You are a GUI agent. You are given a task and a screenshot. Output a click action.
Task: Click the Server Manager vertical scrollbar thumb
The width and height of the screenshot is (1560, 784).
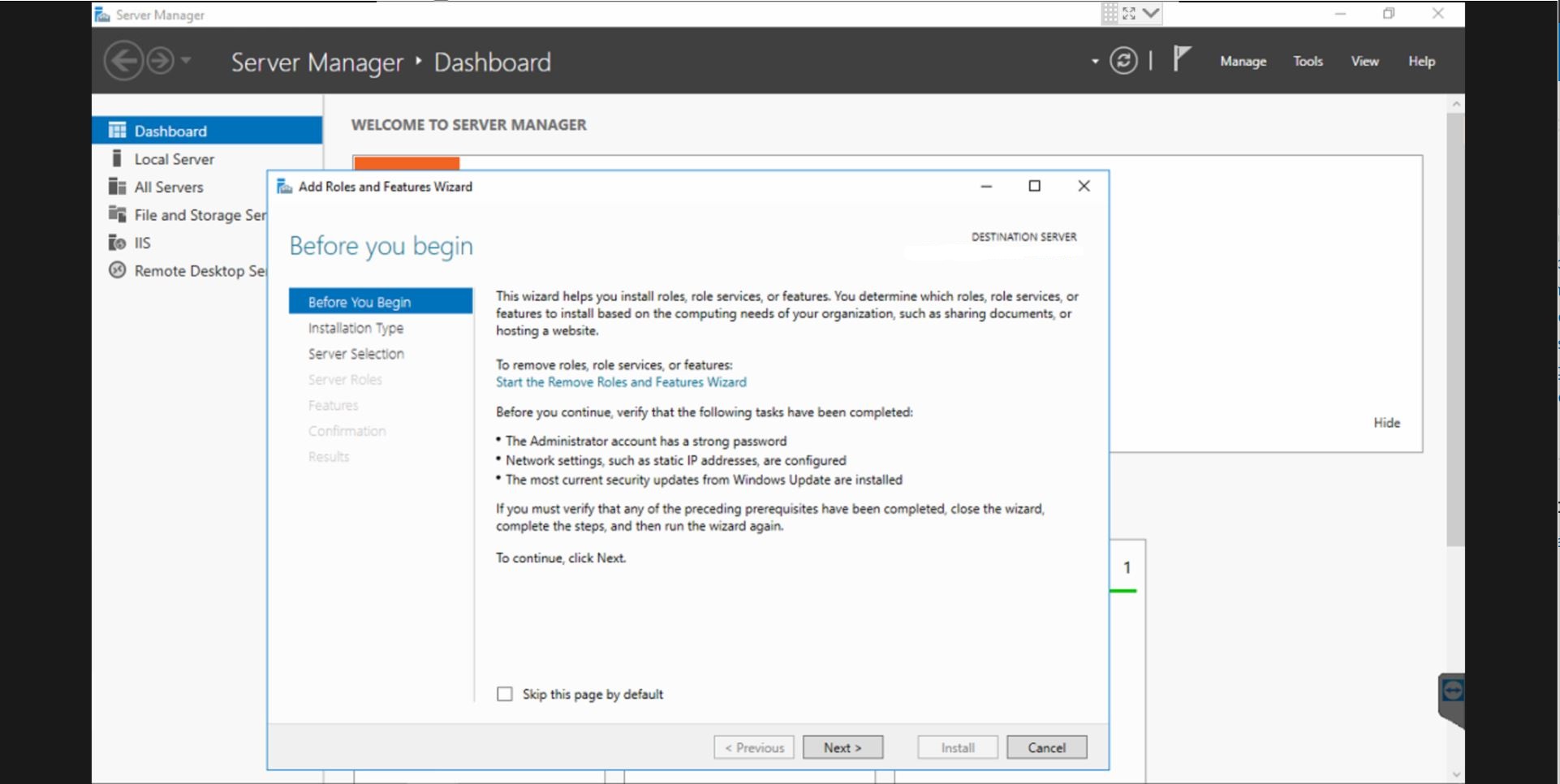tap(1455, 329)
